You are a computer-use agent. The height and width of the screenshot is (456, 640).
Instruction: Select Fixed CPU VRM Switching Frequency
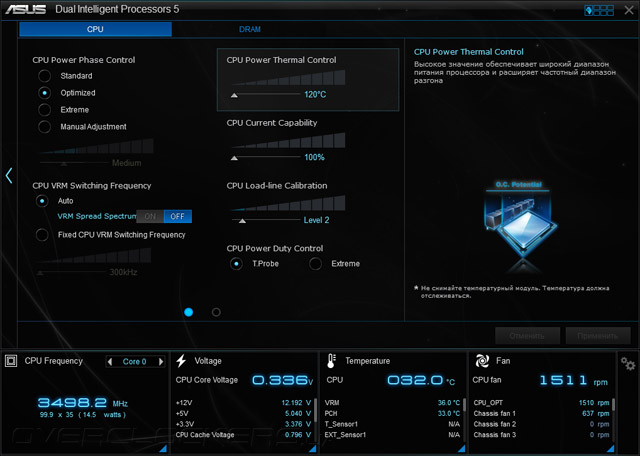[x=42, y=235]
